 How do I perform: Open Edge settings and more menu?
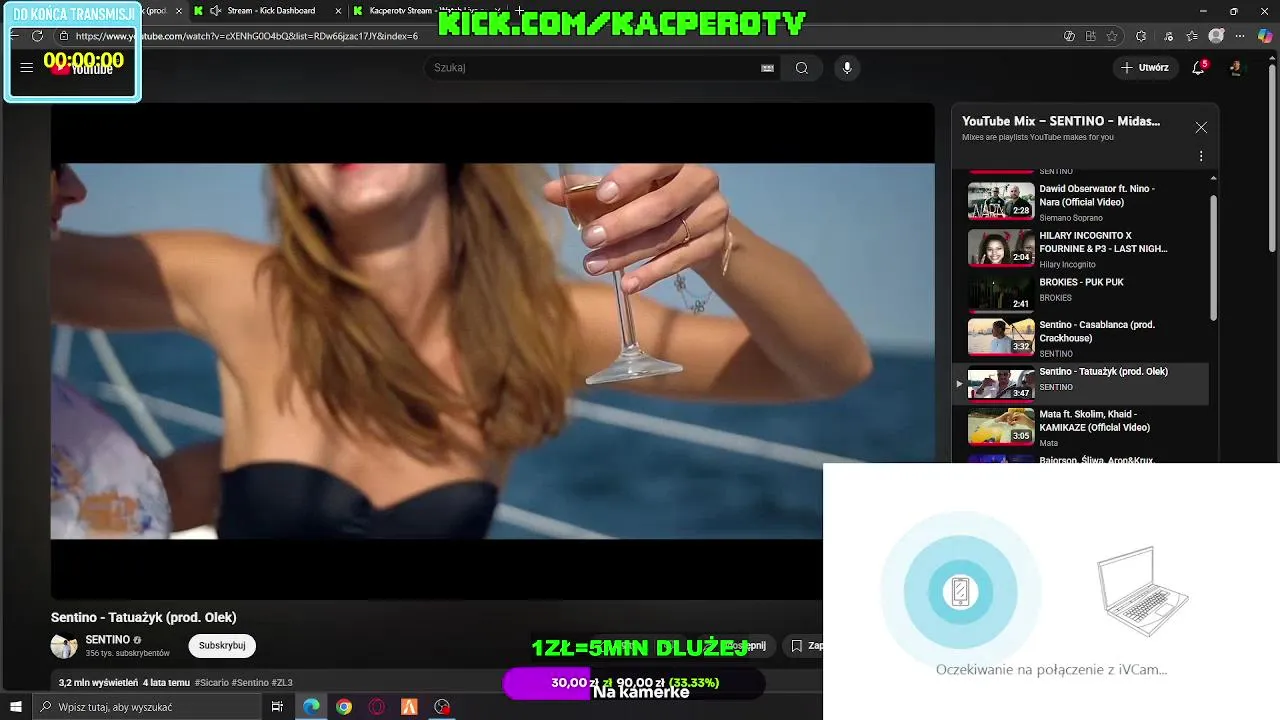coord(1241,36)
